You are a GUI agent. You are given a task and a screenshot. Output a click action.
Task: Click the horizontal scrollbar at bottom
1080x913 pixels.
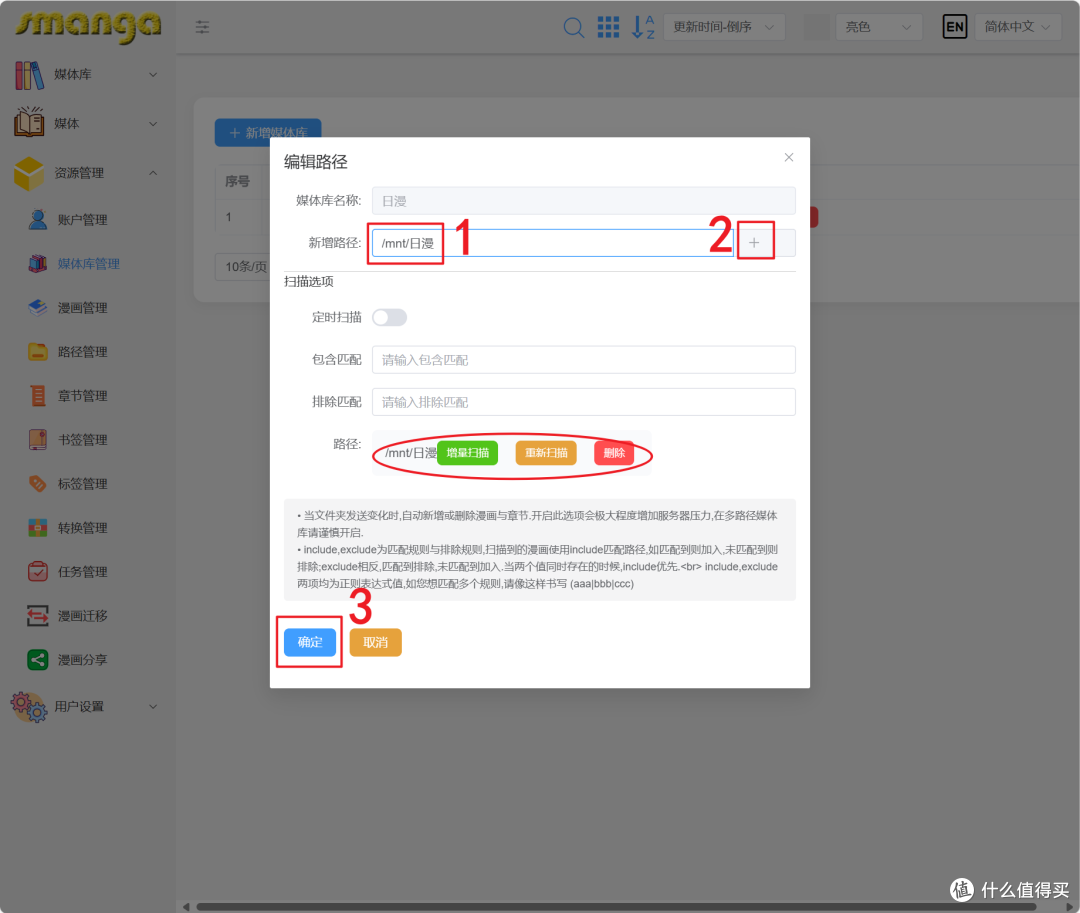tap(616, 907)
